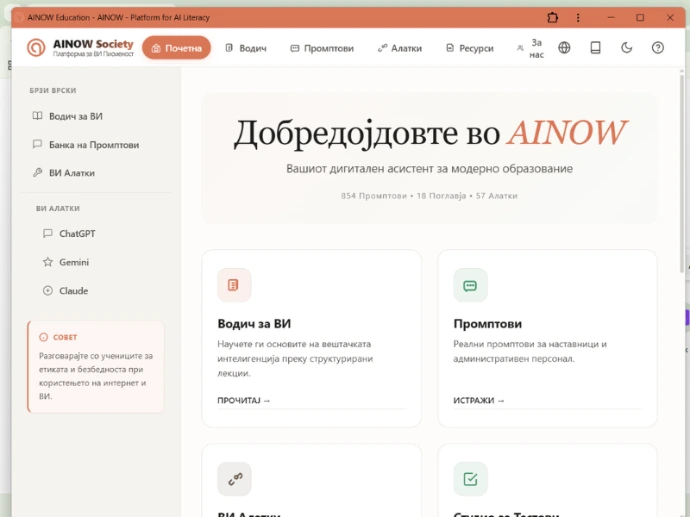Click the red Водич за ВИ card icon

pos(234,285)
